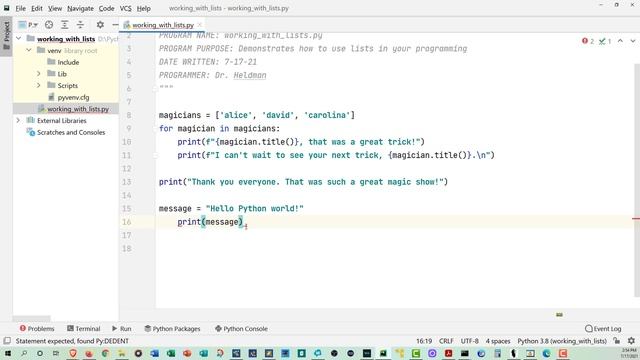The height and width of the screenshot is (360, 640).
Task: Expand the Scripts folder arrow
Action: tap(39, 86)
